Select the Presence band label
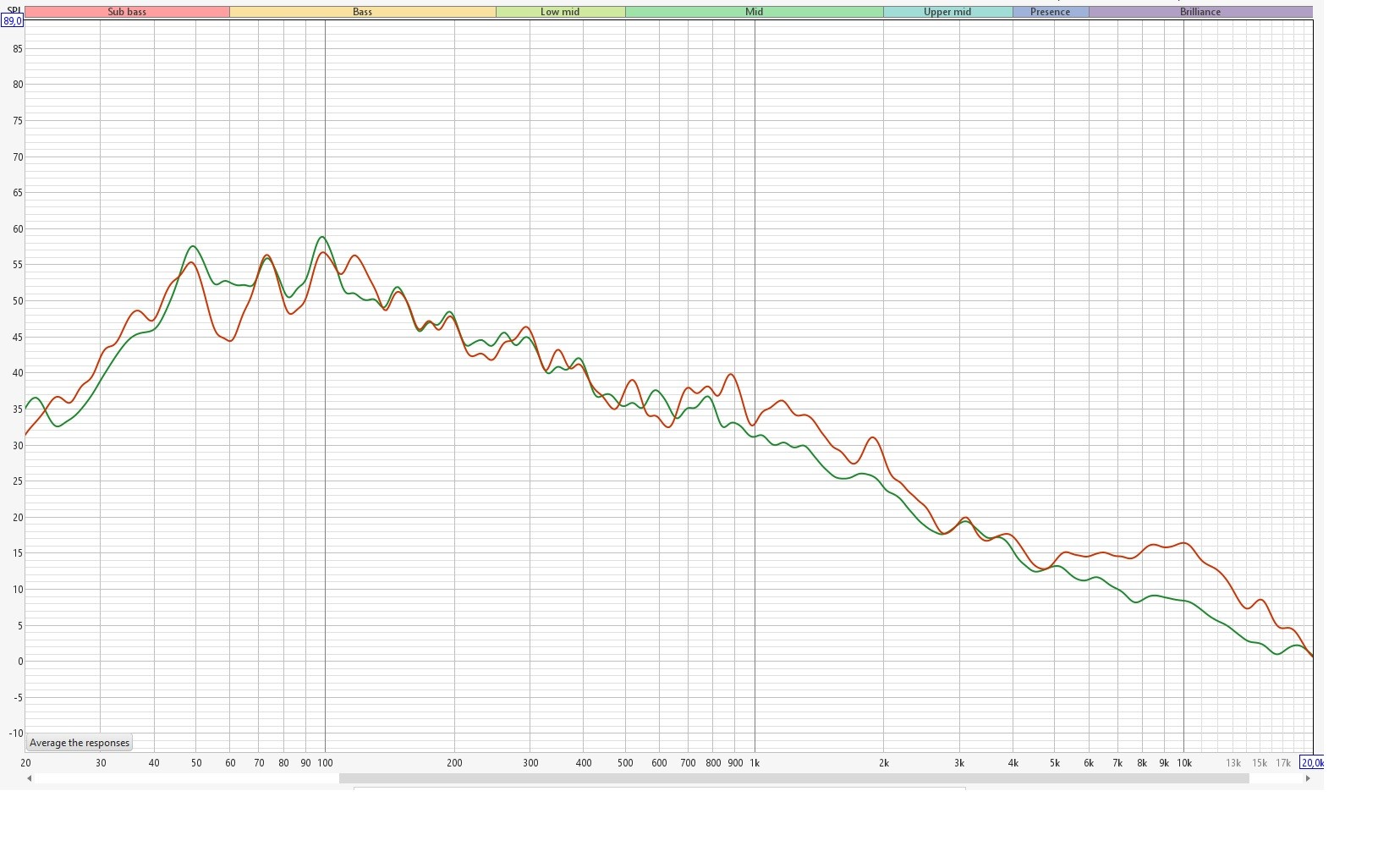 point(1050,12)
